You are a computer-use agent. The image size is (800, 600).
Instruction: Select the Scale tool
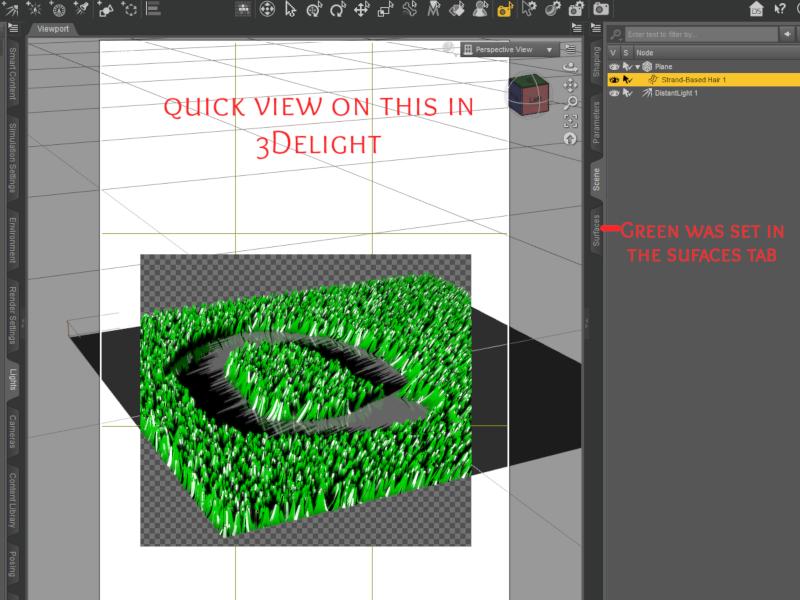click(x=386, y=9)
